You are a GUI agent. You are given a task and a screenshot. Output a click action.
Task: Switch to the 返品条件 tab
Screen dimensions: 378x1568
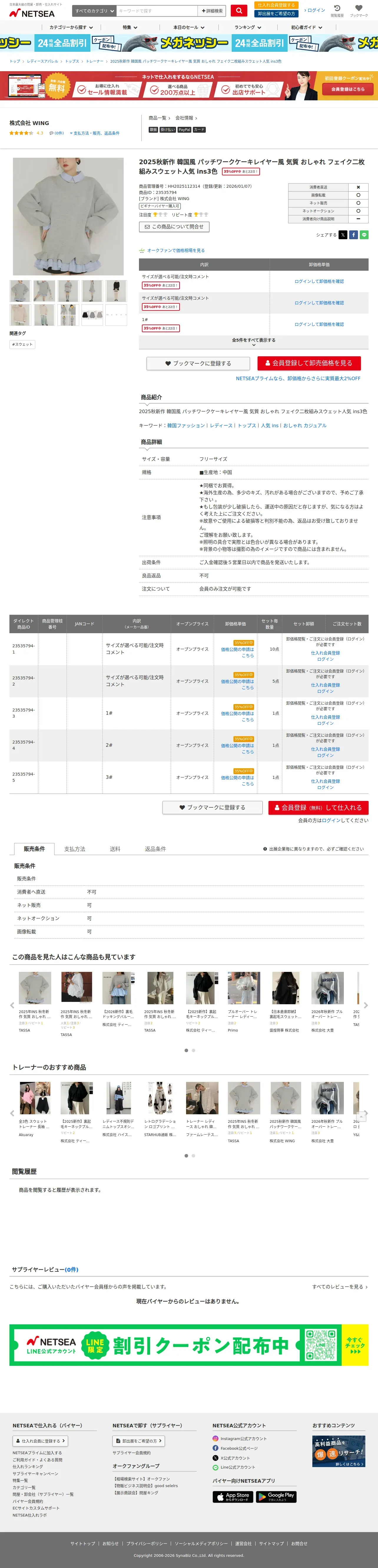point(155,849)
